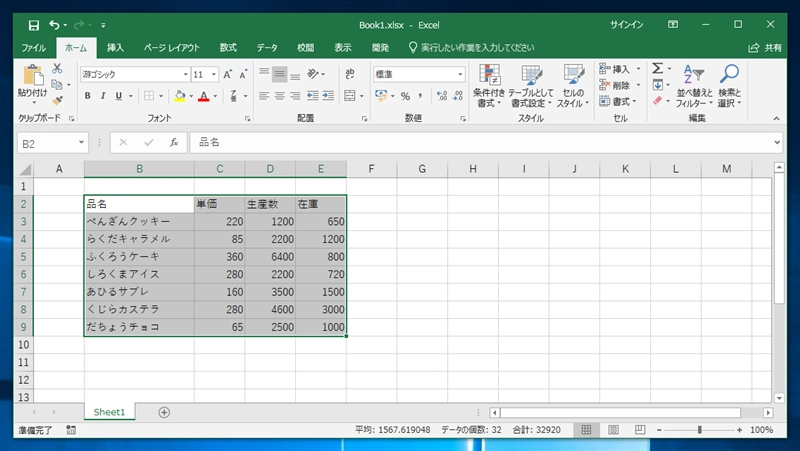The height and width of the screenshot is (451, 800).
Task: Switch to the Data tab
Action: pyautogui.click(x=267, y=48)
